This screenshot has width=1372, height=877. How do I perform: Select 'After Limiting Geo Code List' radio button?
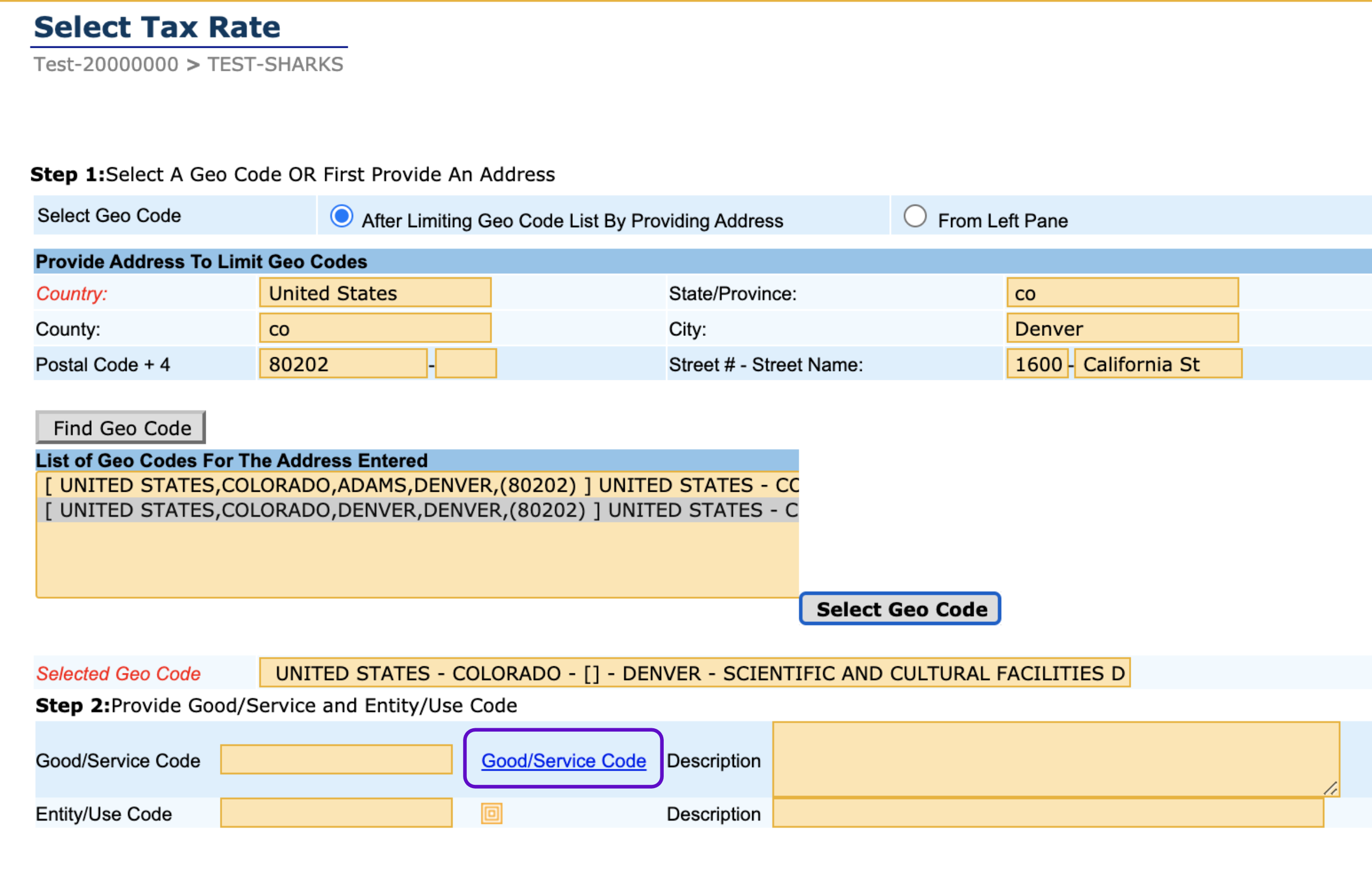tap(341, 217)
